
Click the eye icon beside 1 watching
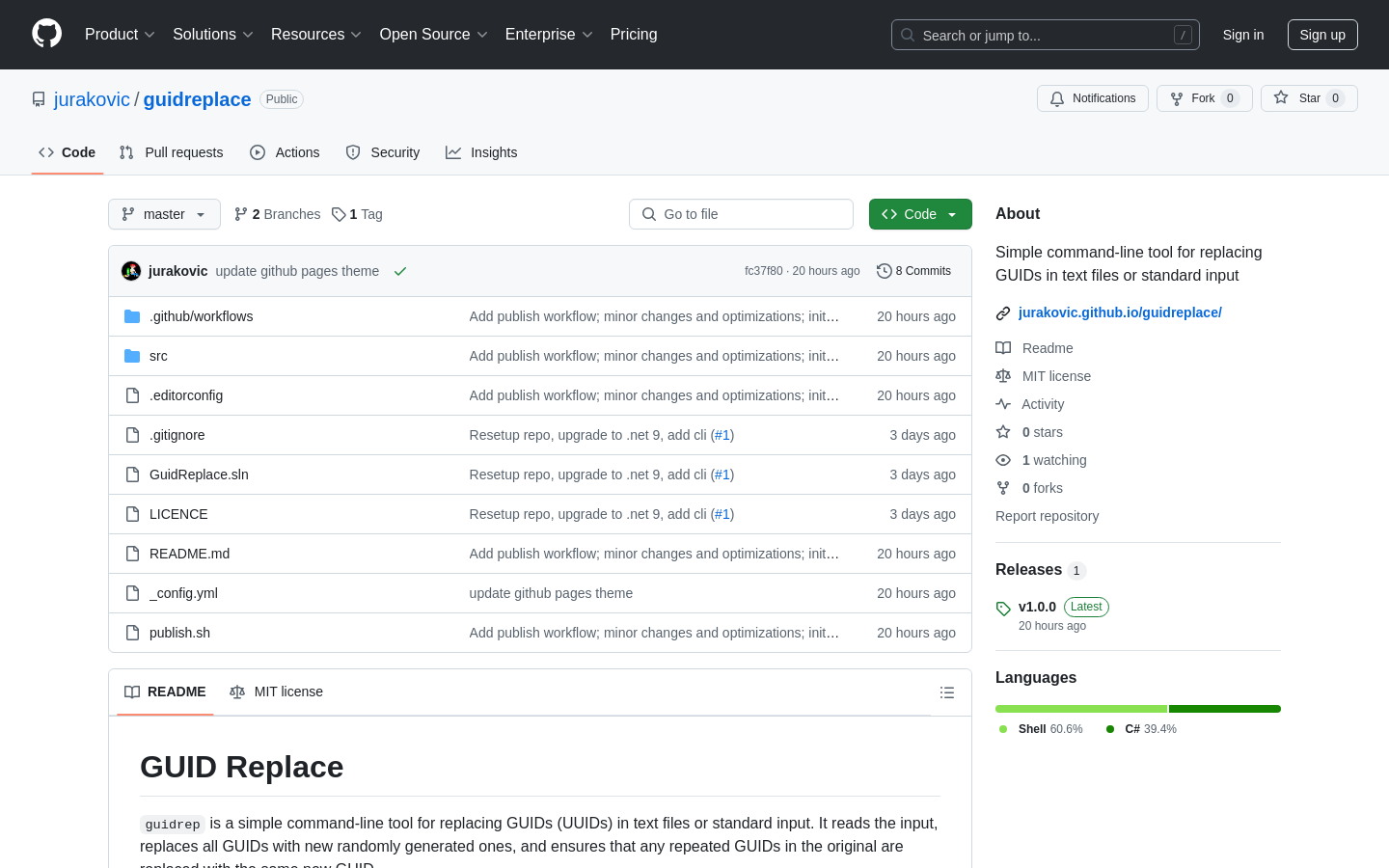[x=1003, y=460]
